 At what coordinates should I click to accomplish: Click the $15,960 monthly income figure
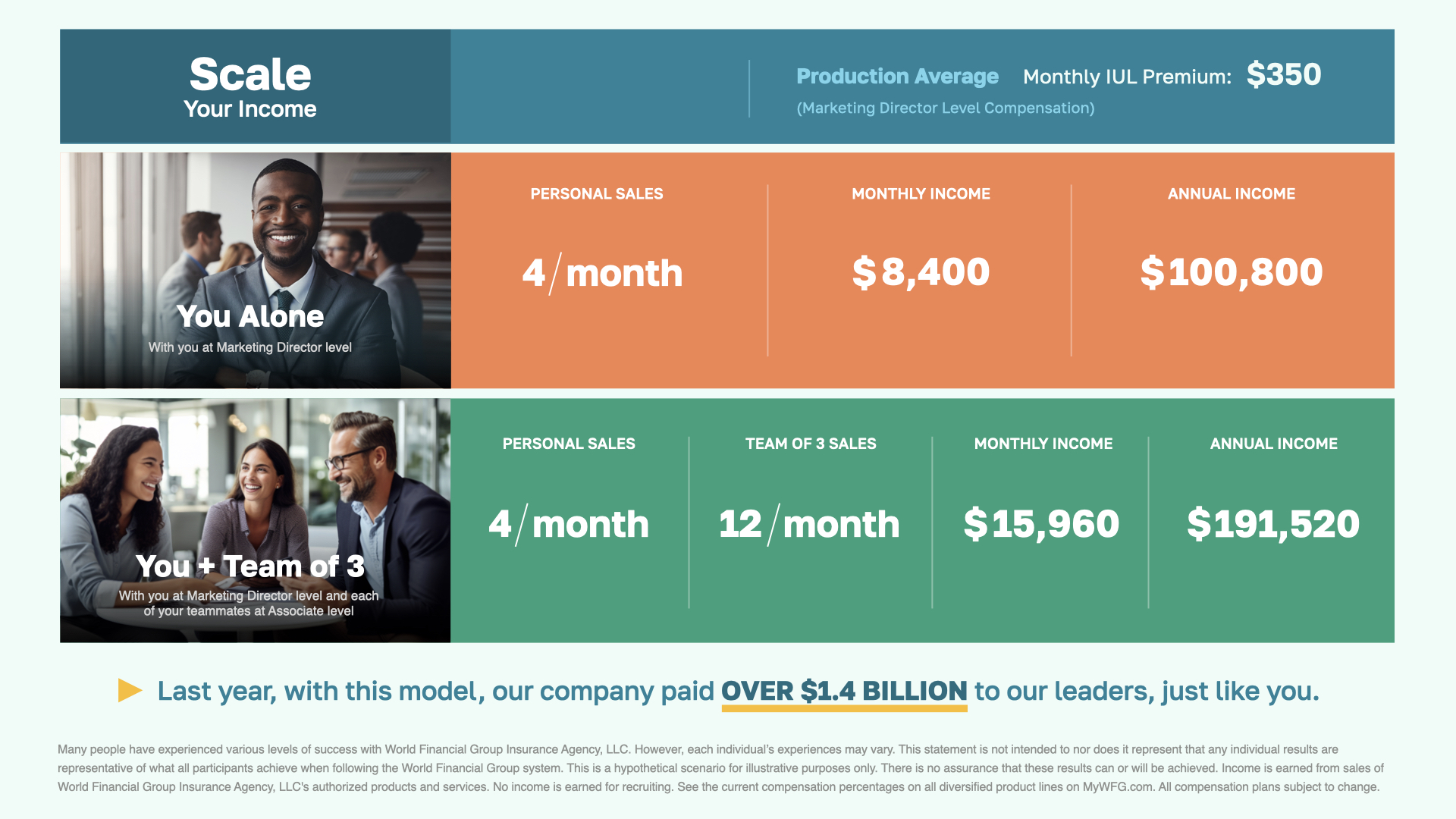tap(1041, 523)
